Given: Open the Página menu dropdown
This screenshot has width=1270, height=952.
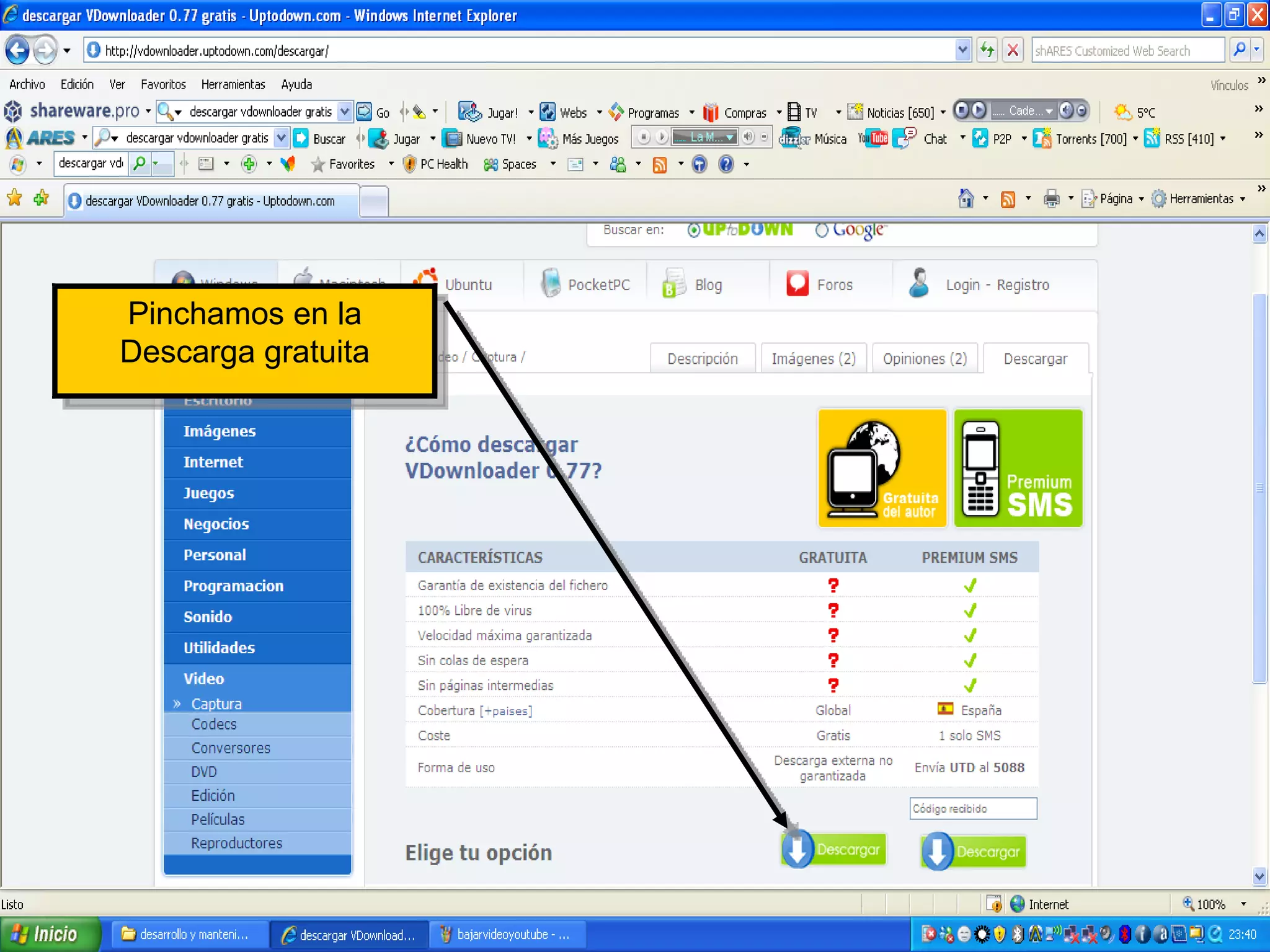Looking at the screenshot, I should (x=1141, y=199).
